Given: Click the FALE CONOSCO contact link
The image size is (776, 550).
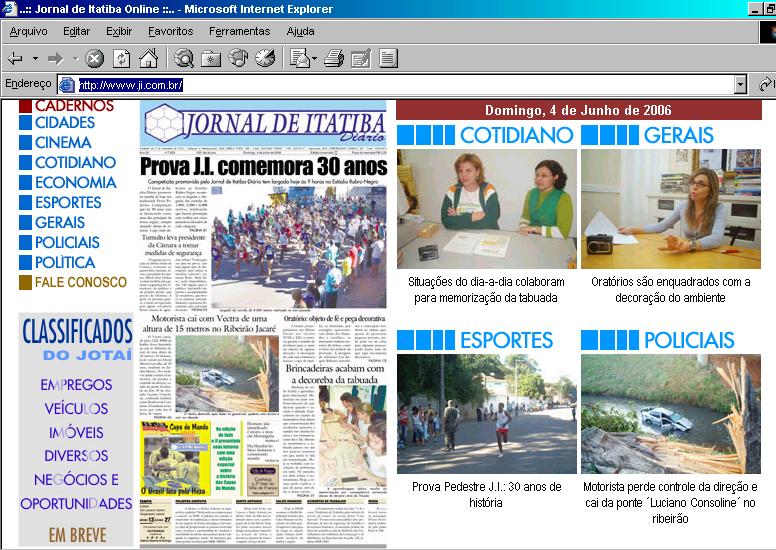Looking at the screenshot, I should click(81, 282).
